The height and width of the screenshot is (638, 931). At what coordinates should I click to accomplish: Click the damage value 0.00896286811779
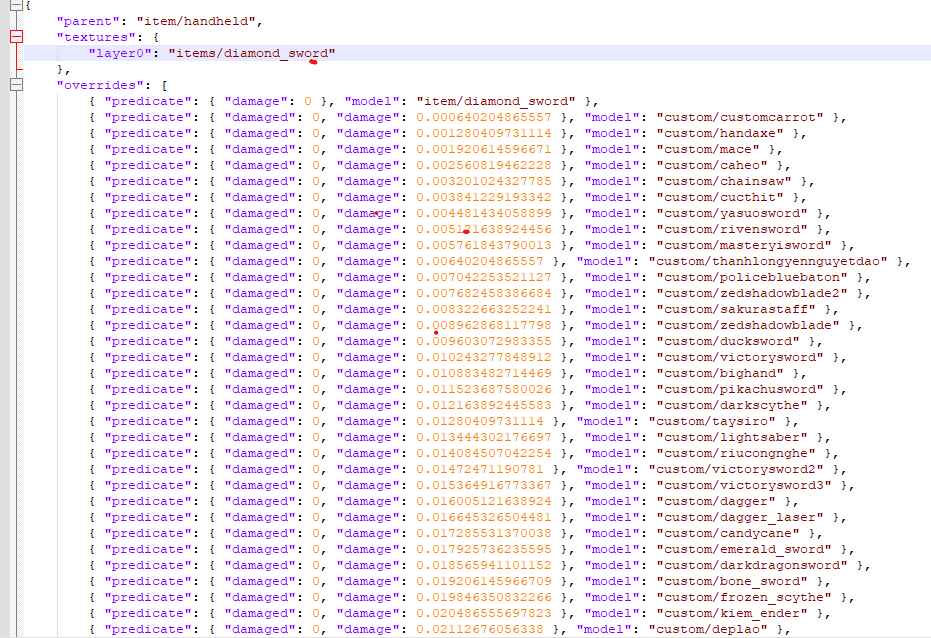point(484,326)
